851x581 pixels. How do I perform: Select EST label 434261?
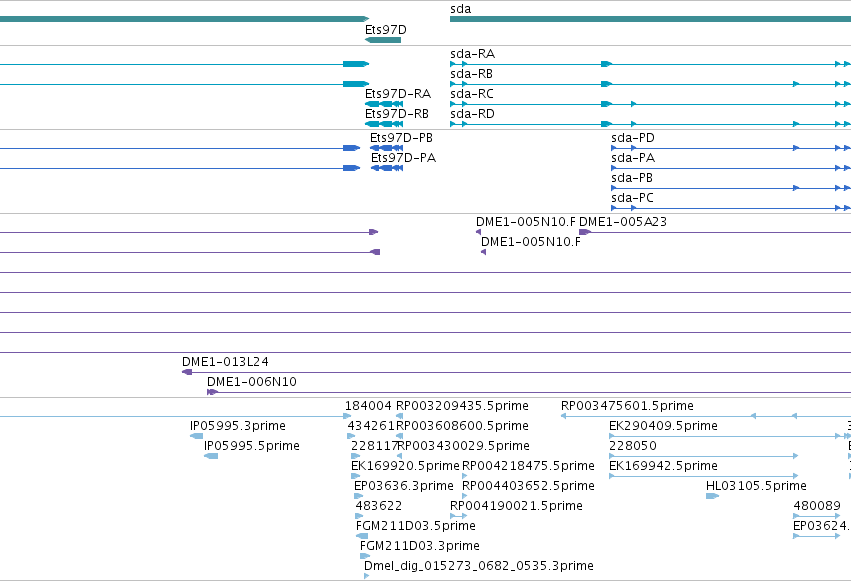point(371,426)
